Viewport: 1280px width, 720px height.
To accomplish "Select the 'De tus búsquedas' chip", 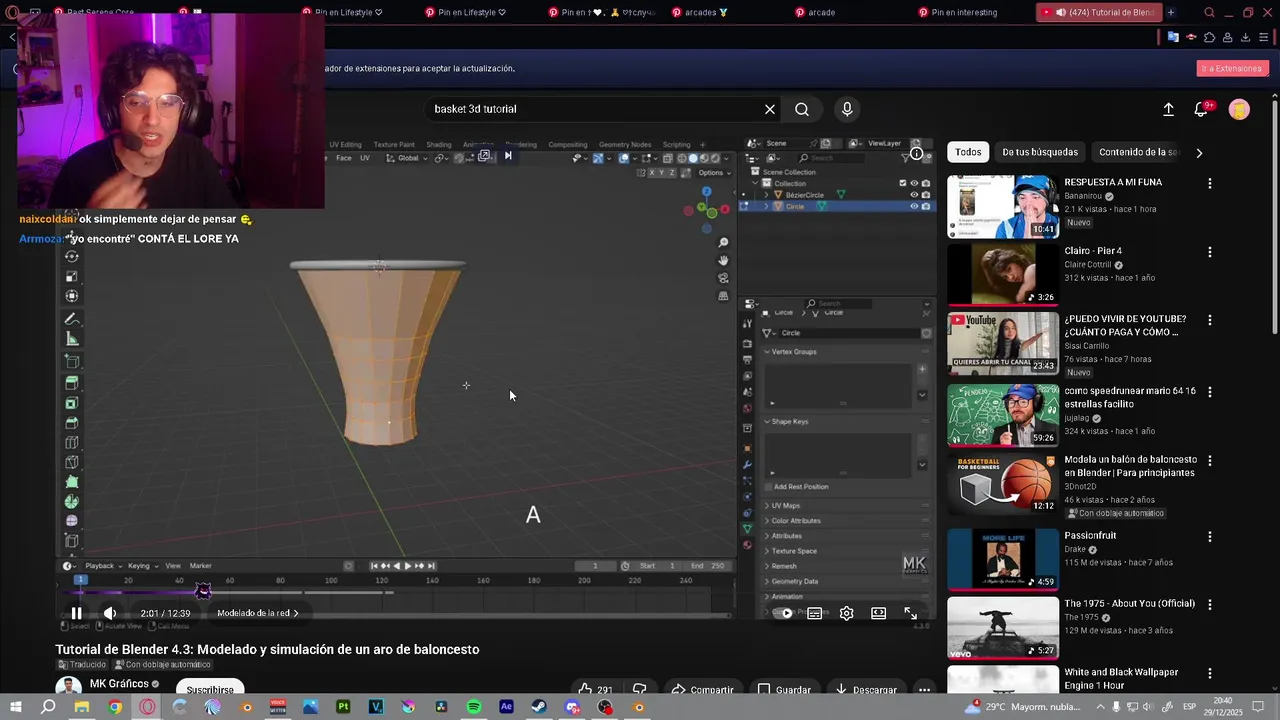I will 1040,152.
